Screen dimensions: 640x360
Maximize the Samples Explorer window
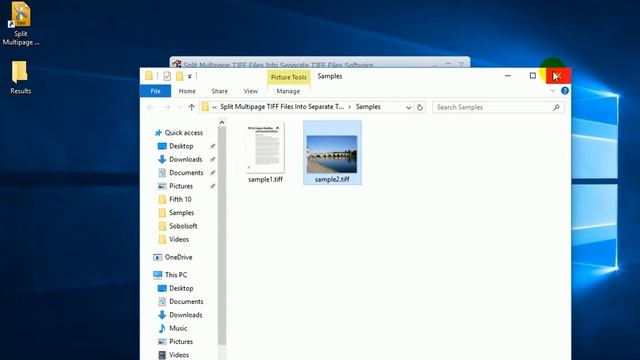coord(533,76)
